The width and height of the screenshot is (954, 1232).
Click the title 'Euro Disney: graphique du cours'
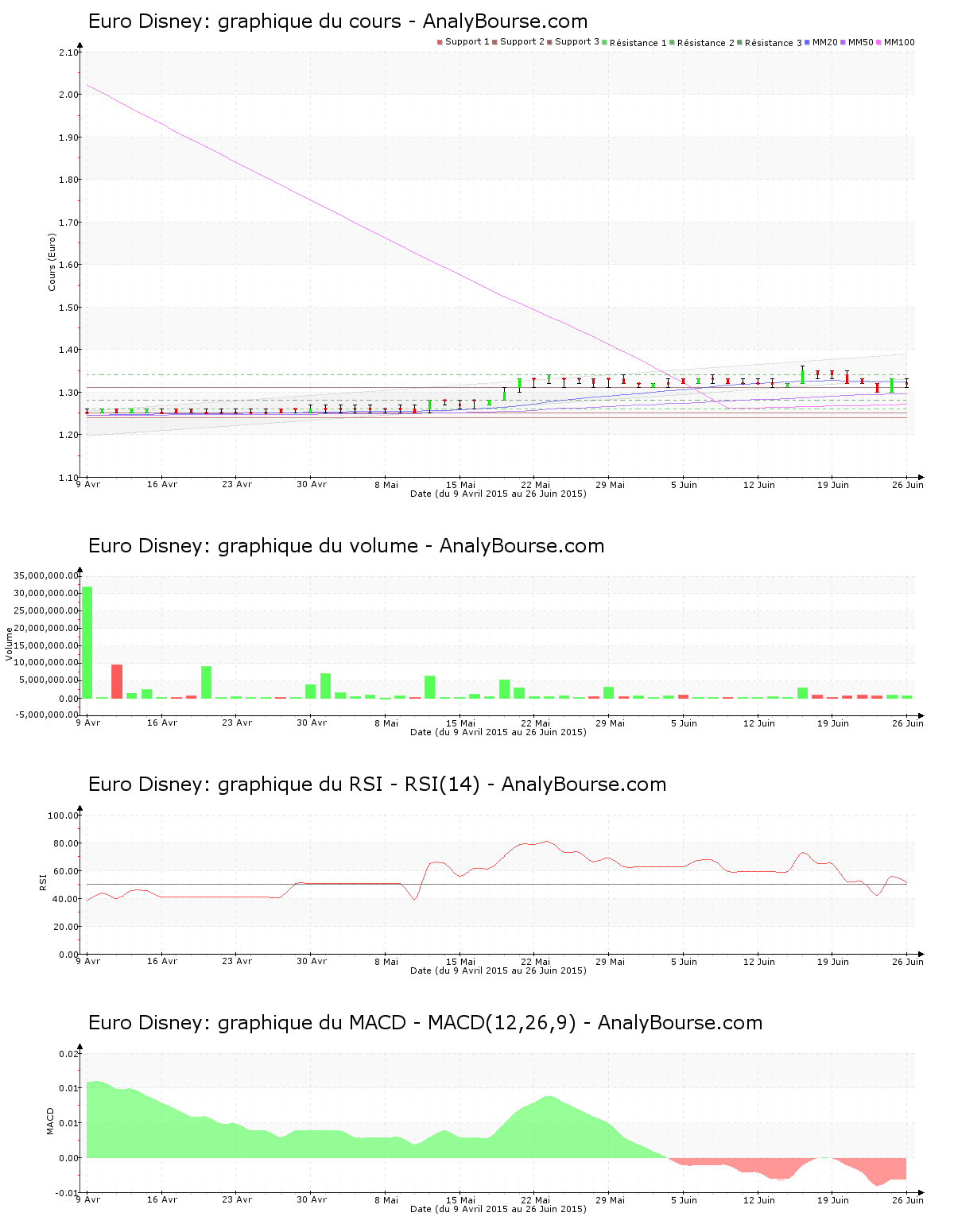coord(245,21)
